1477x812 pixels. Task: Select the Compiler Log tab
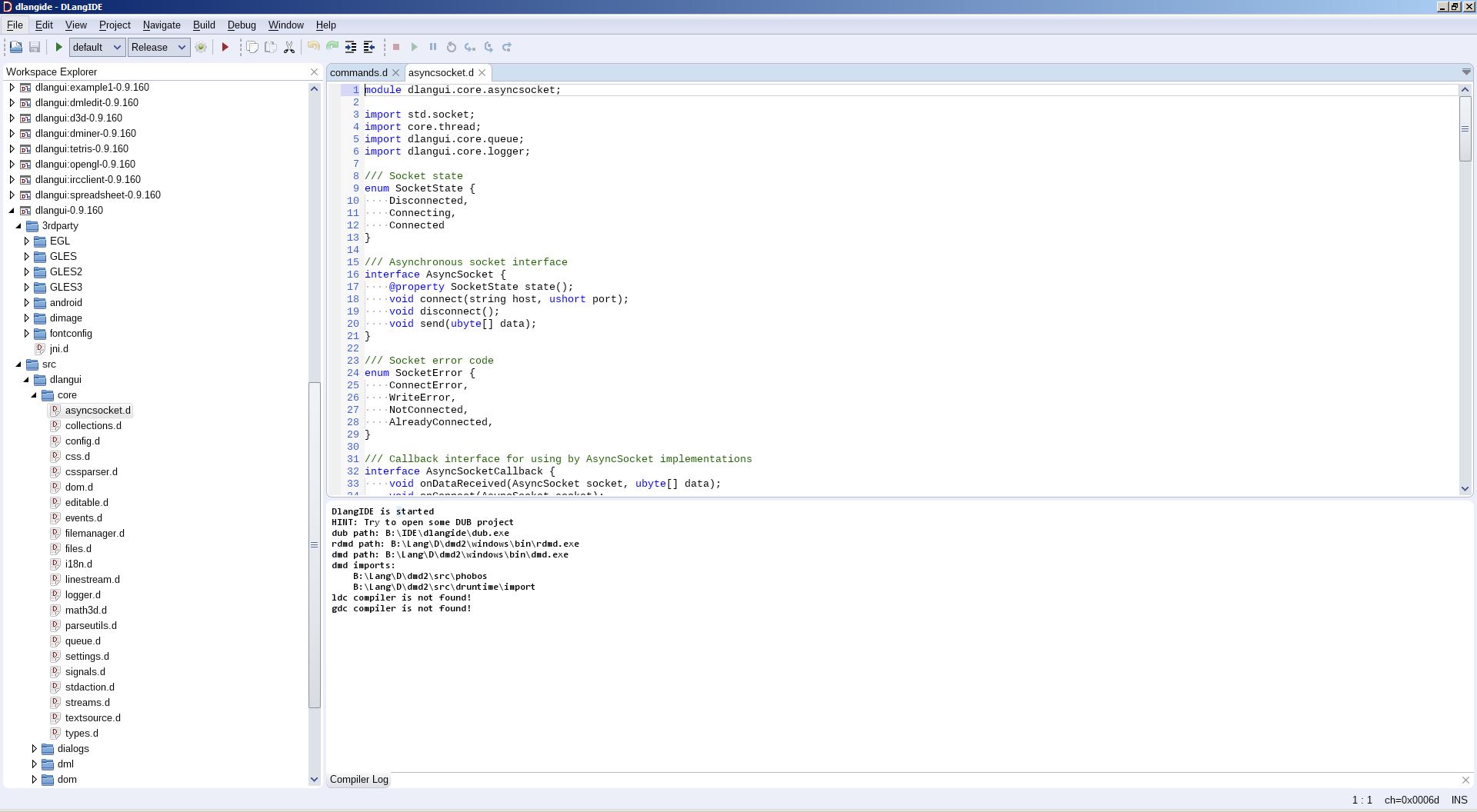359,780
